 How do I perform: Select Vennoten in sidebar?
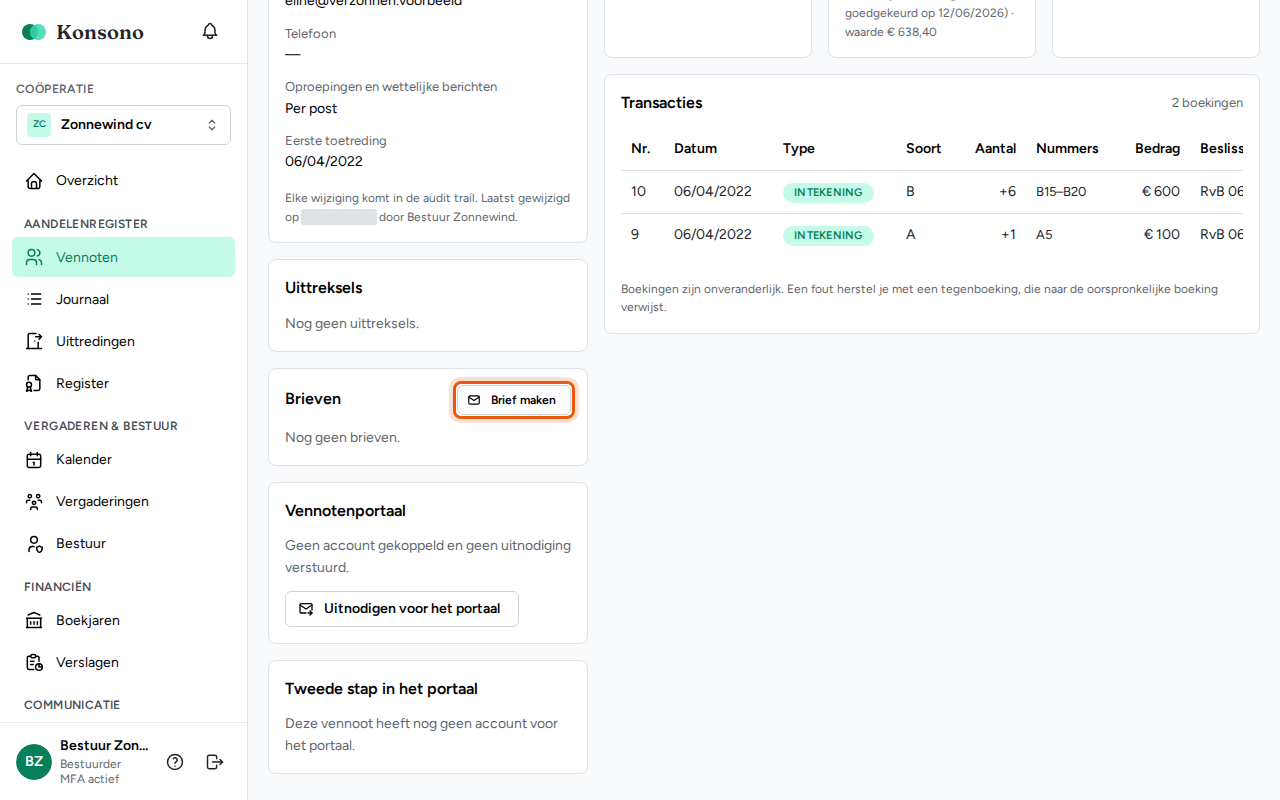[123, 257]
